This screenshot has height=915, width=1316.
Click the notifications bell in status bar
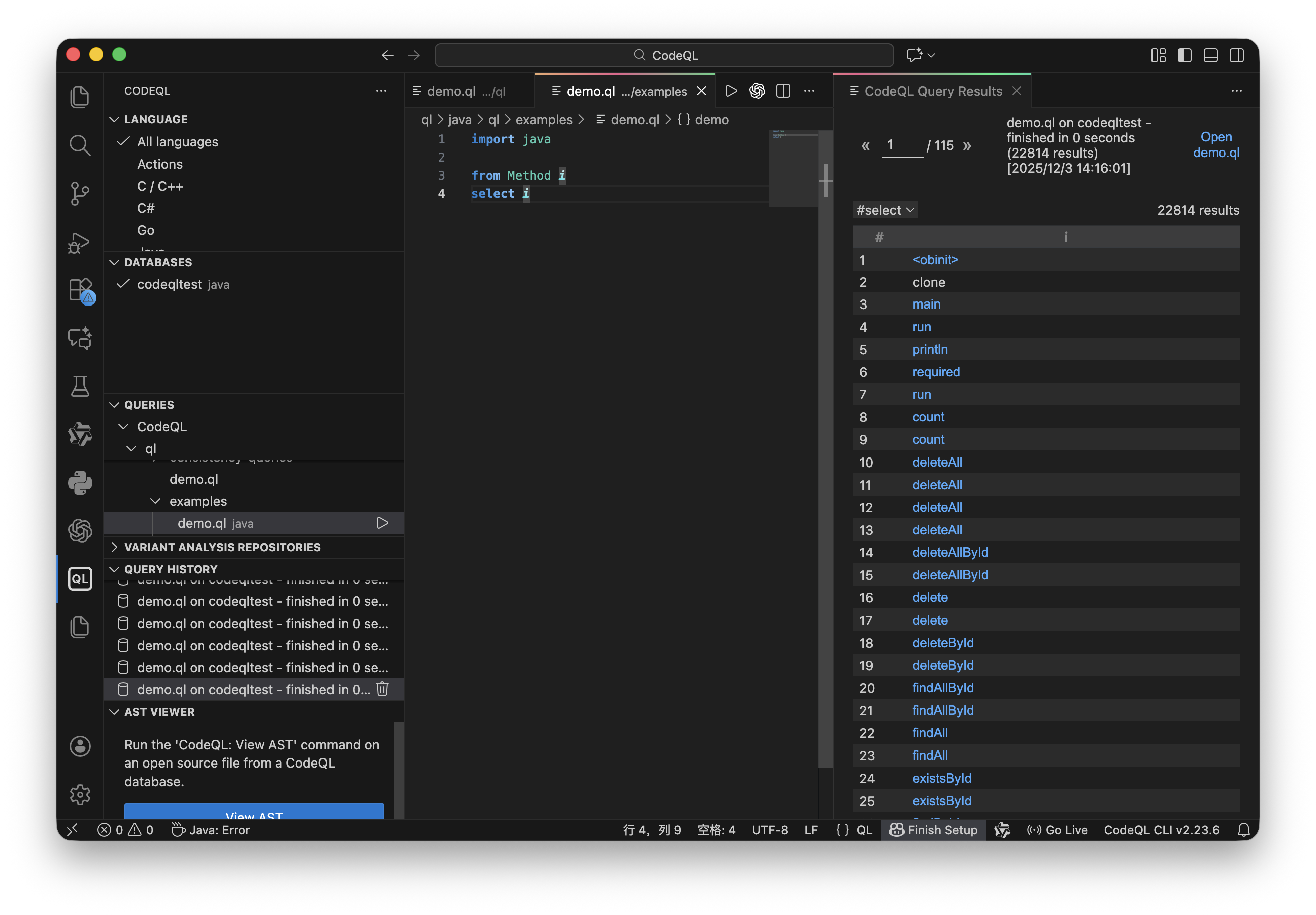(1243, 830)
